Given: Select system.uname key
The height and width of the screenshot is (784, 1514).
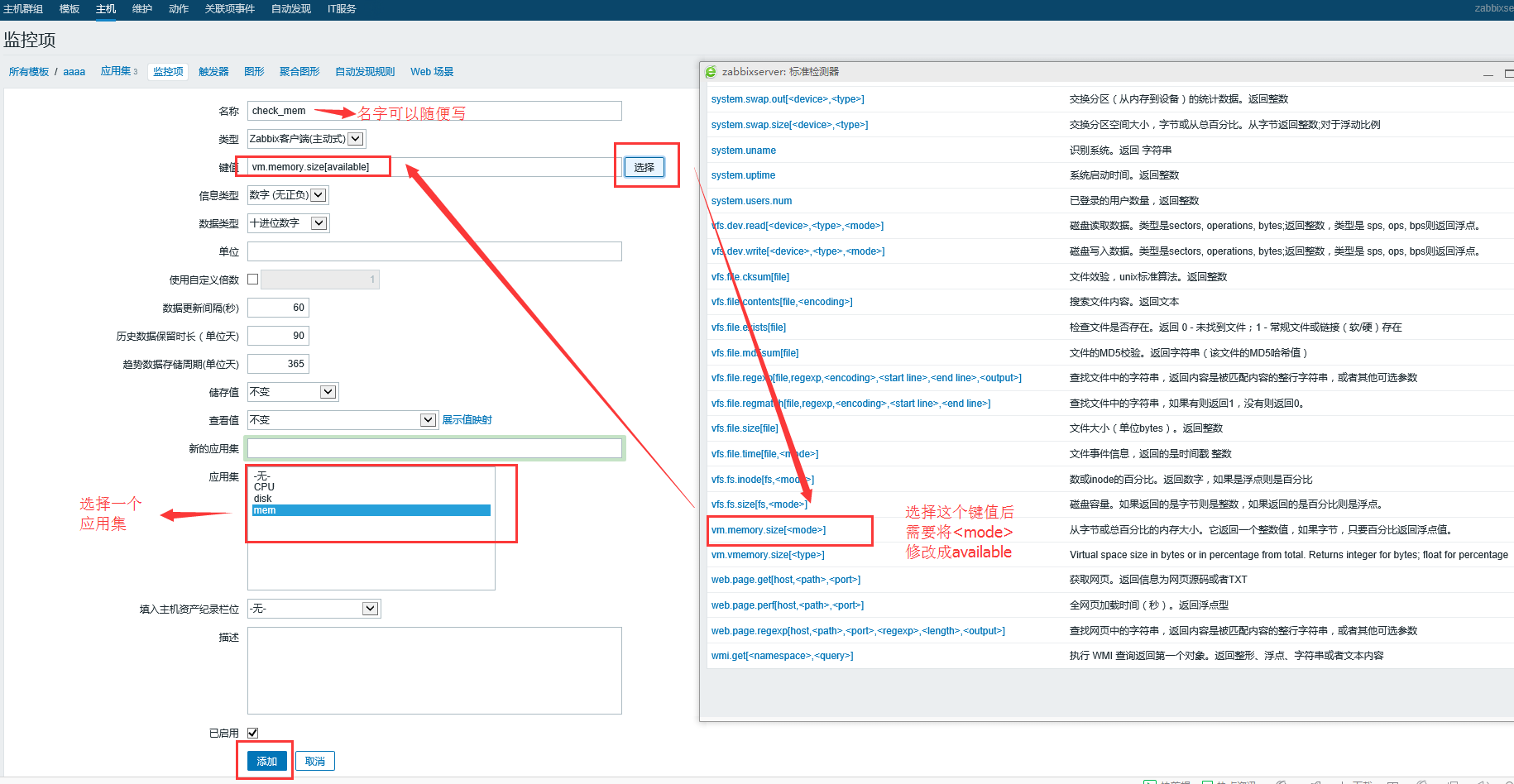Looking at the screenshot, I should (x=744, y=151).
